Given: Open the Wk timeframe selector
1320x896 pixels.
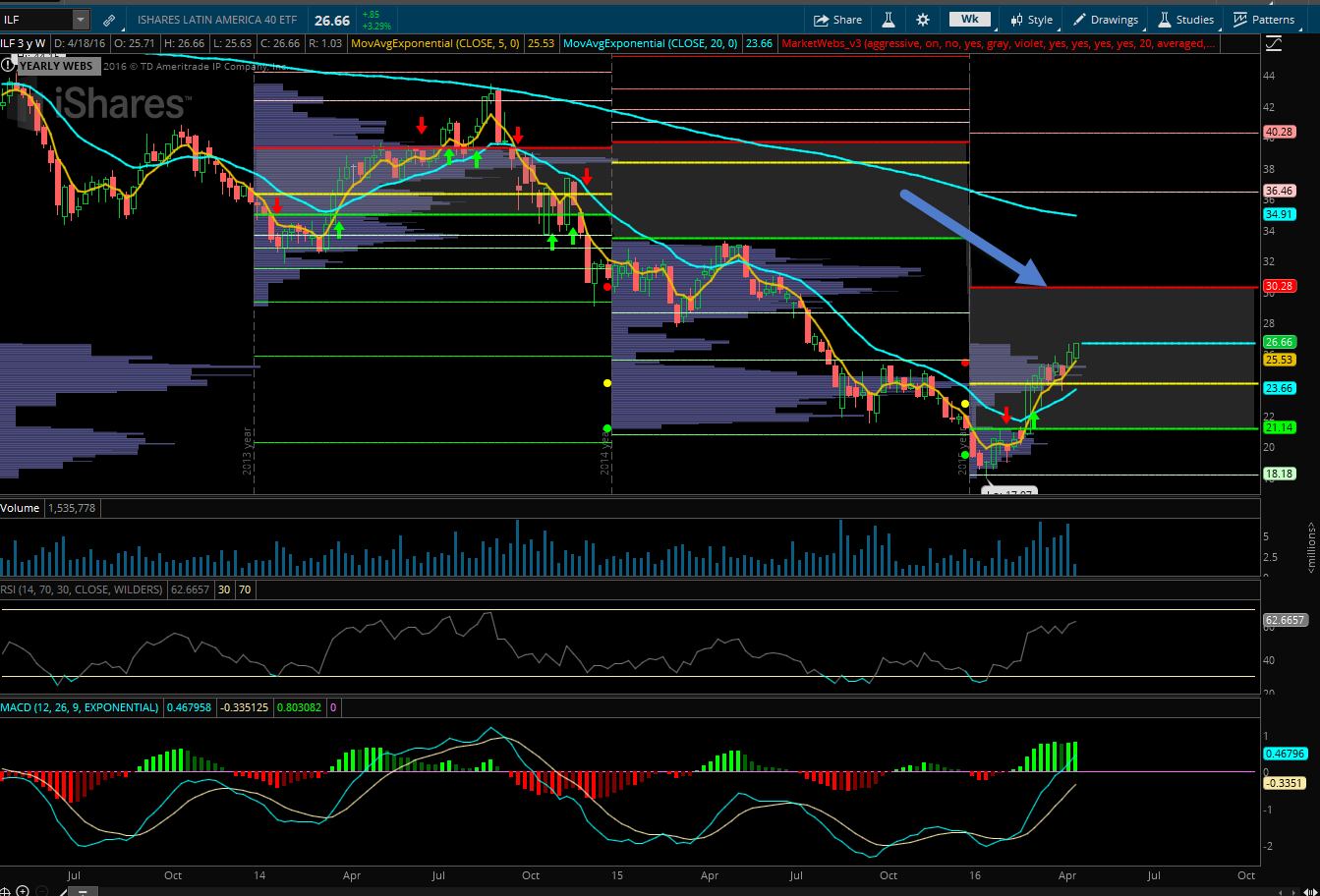Looking at the screenshot, I should coord(969,20).
